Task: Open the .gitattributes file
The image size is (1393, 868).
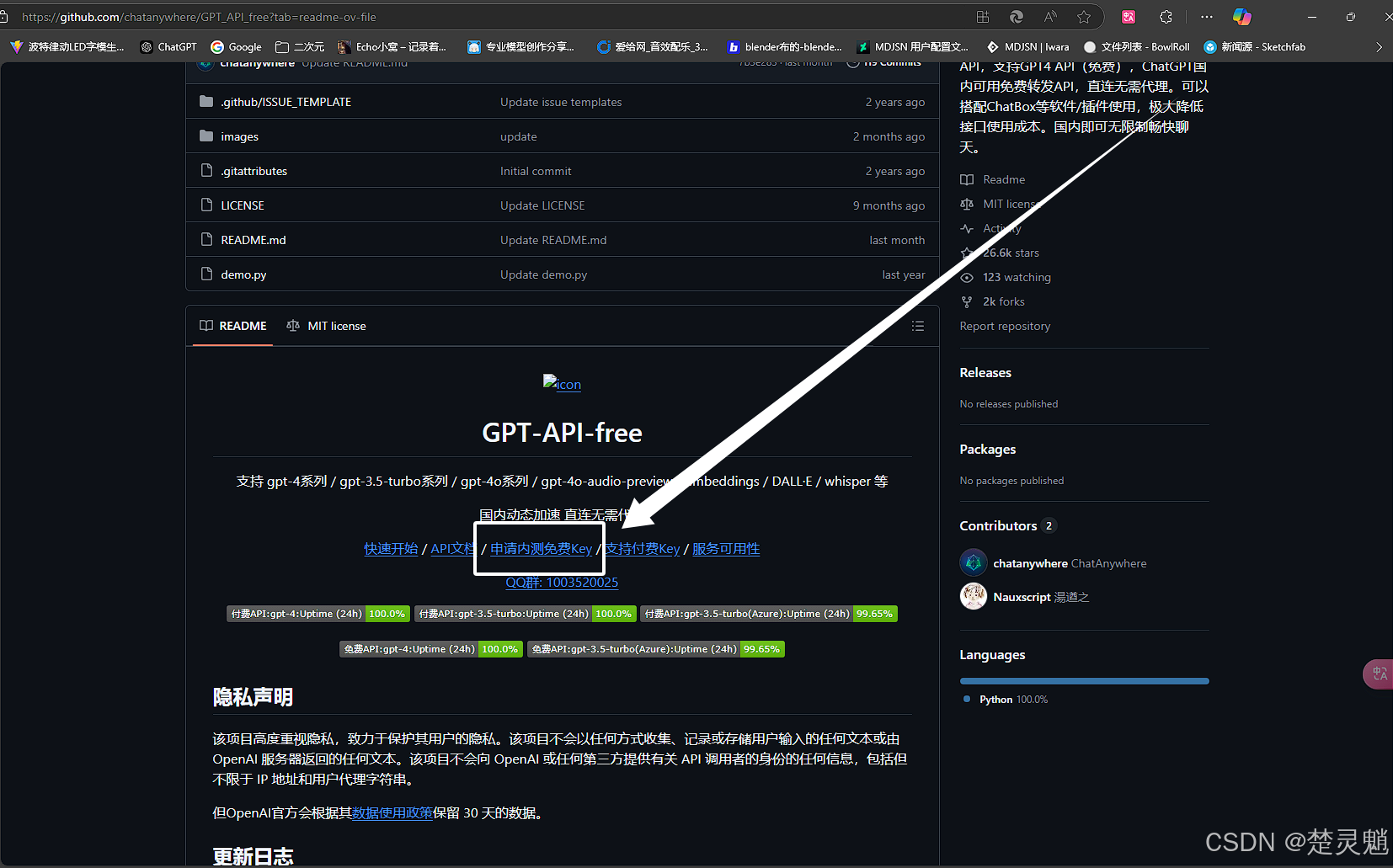Action: coord(254,171)
